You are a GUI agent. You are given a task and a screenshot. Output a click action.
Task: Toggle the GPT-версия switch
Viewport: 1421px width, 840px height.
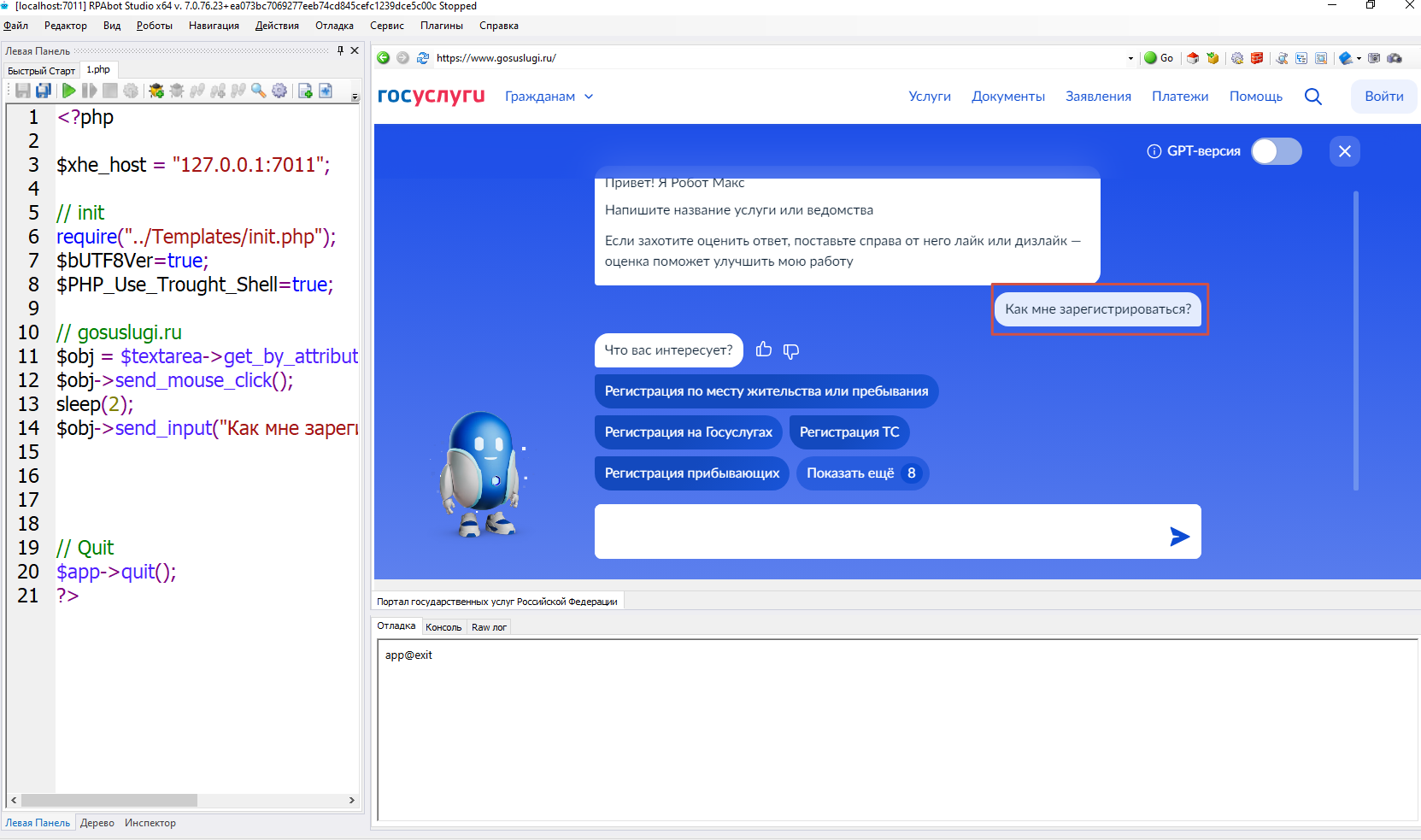pyautogui.click(x=1277, y=151)
